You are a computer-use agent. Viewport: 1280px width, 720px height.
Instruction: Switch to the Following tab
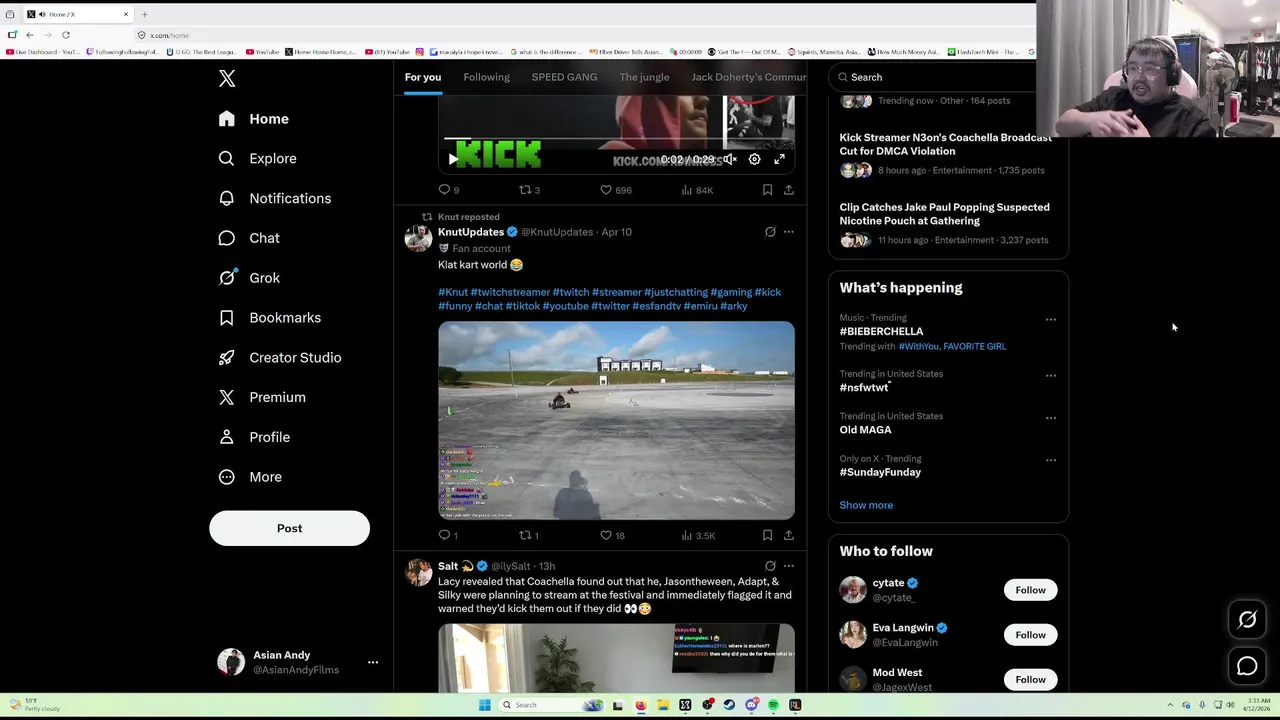(486, 77)
